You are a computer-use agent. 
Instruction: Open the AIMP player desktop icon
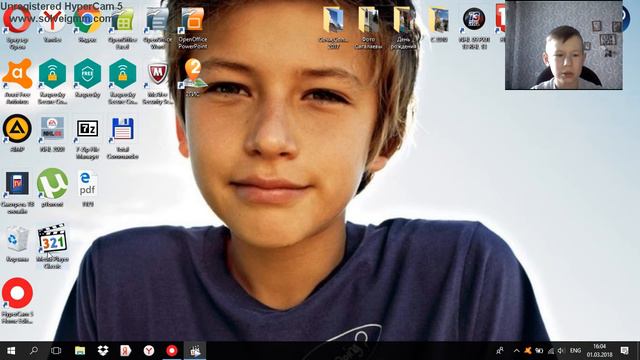pos(17,129)
